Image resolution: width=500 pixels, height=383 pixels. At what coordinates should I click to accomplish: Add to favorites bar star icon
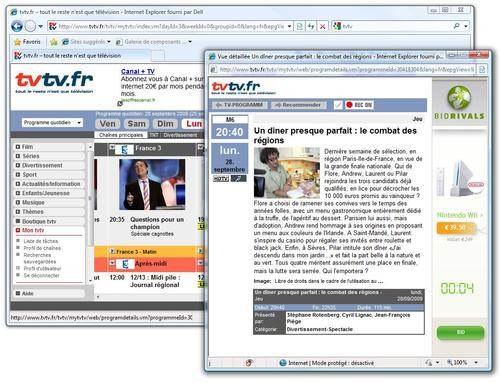[54, 42]
